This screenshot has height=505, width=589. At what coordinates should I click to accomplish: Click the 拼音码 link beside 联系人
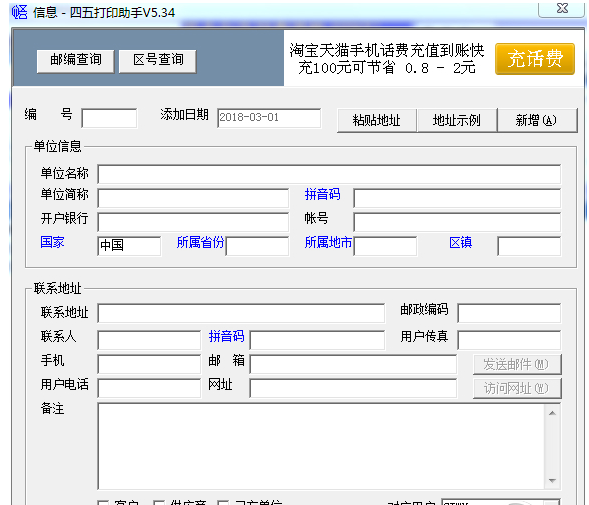click(x=227, y=336)
